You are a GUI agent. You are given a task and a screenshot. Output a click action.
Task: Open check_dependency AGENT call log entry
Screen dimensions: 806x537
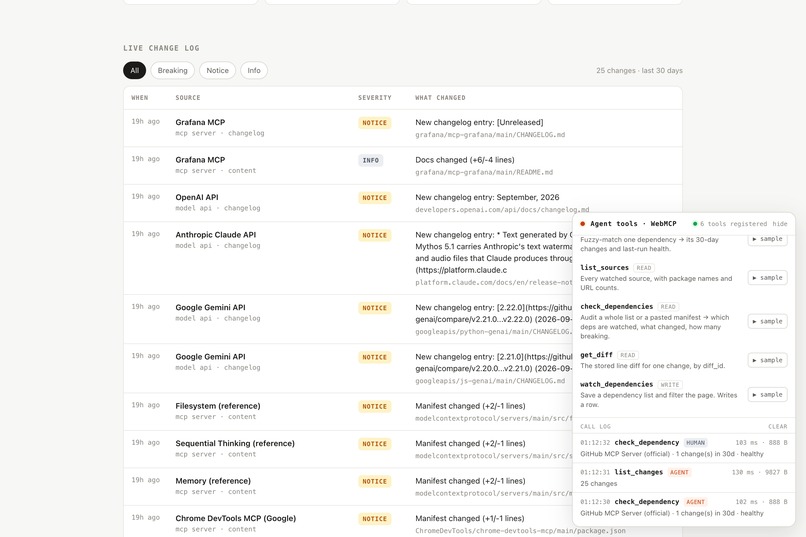684,508
